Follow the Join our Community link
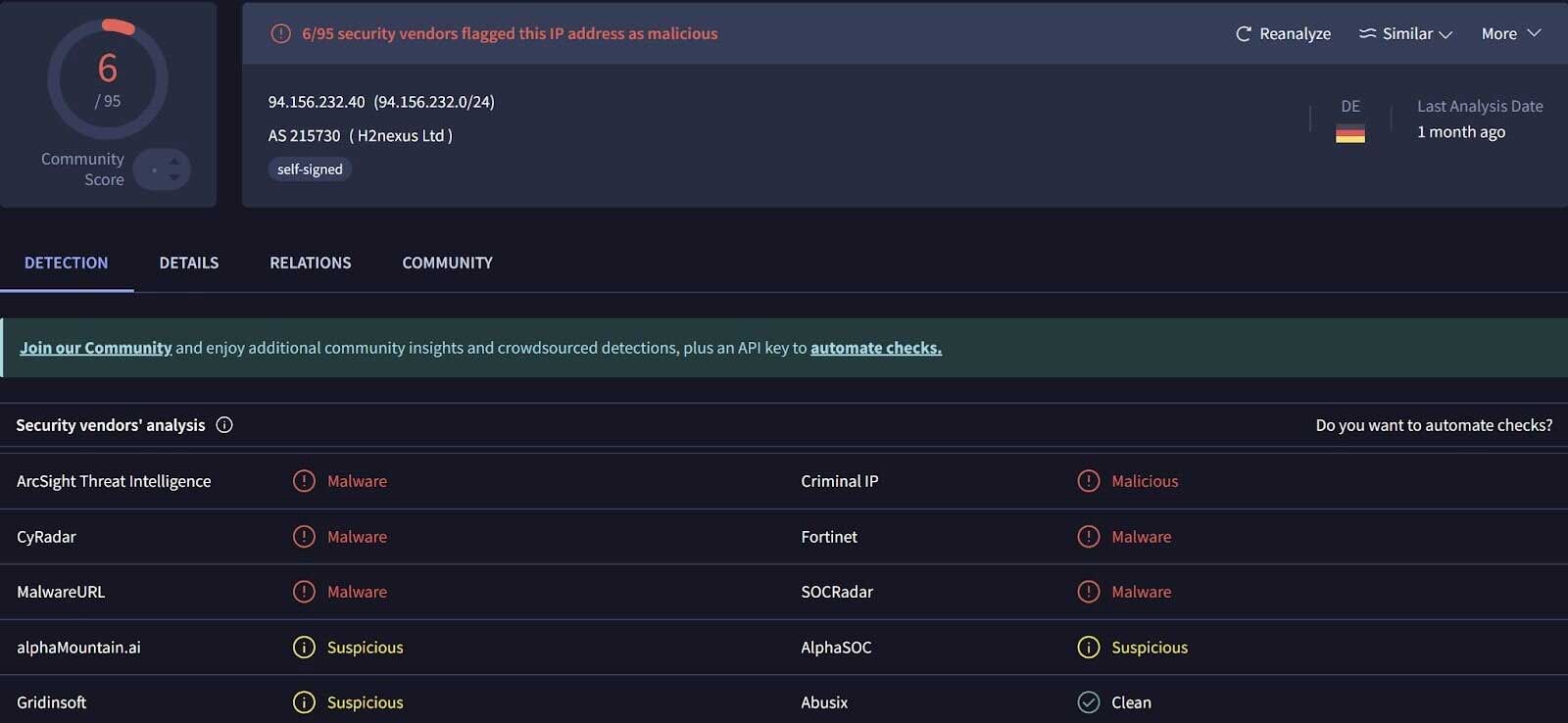 [95, 347]
